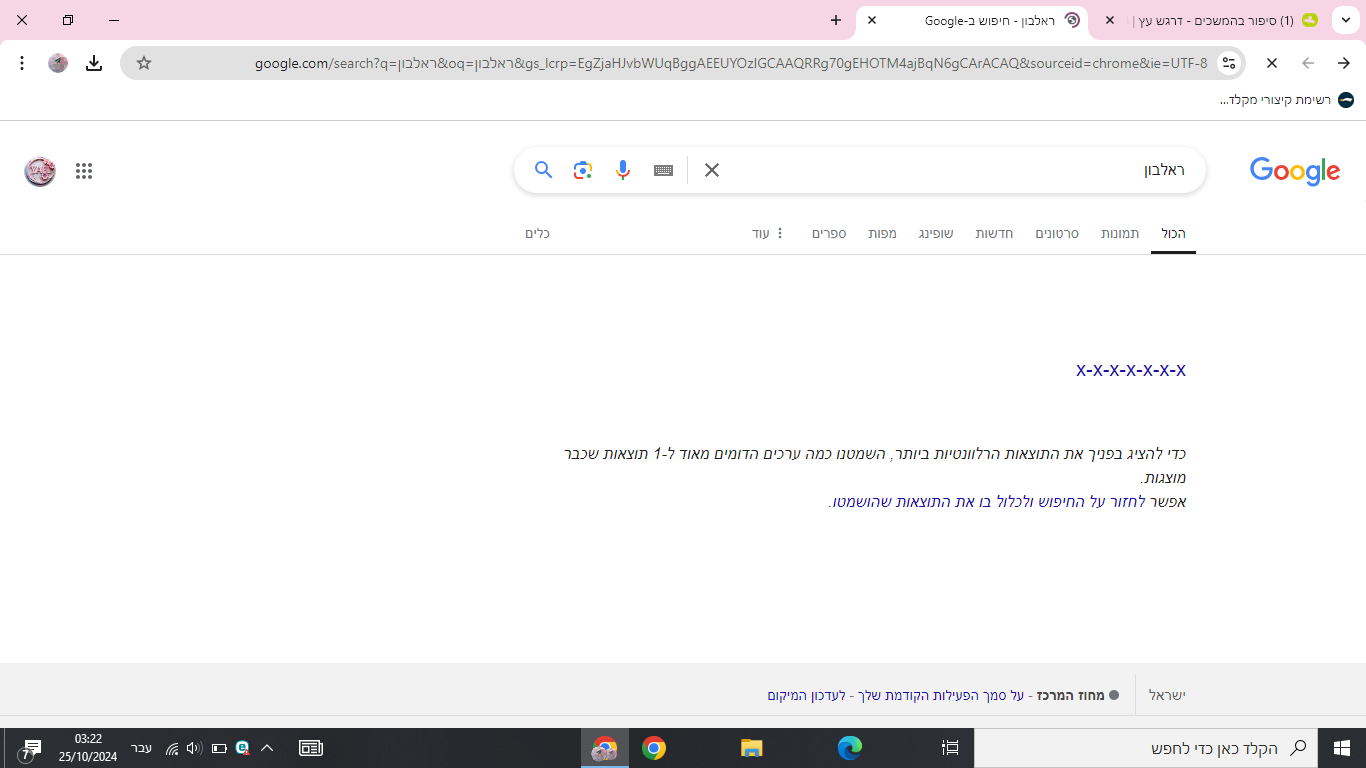Click the magnifying glass to search

[x=543, y=170]
